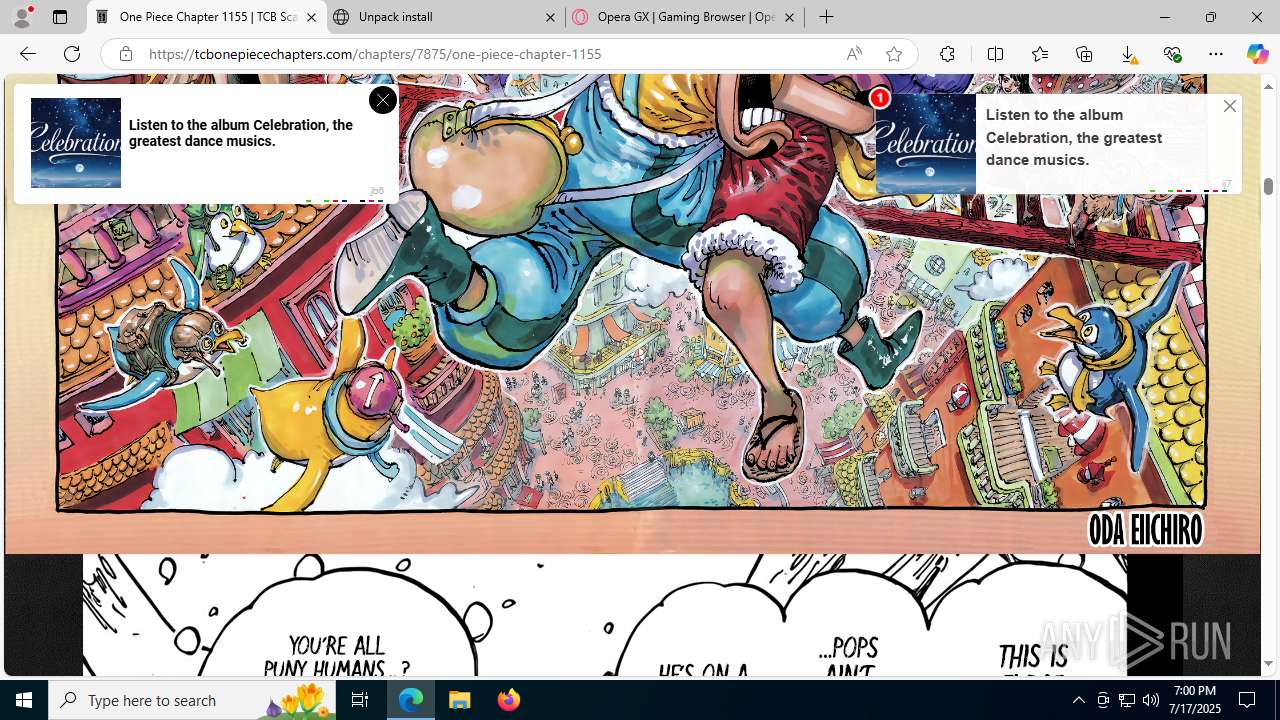This screenshot has width=1280, height=720.
Task: Switch to the Unpack install tab
Action: (445, 17)
